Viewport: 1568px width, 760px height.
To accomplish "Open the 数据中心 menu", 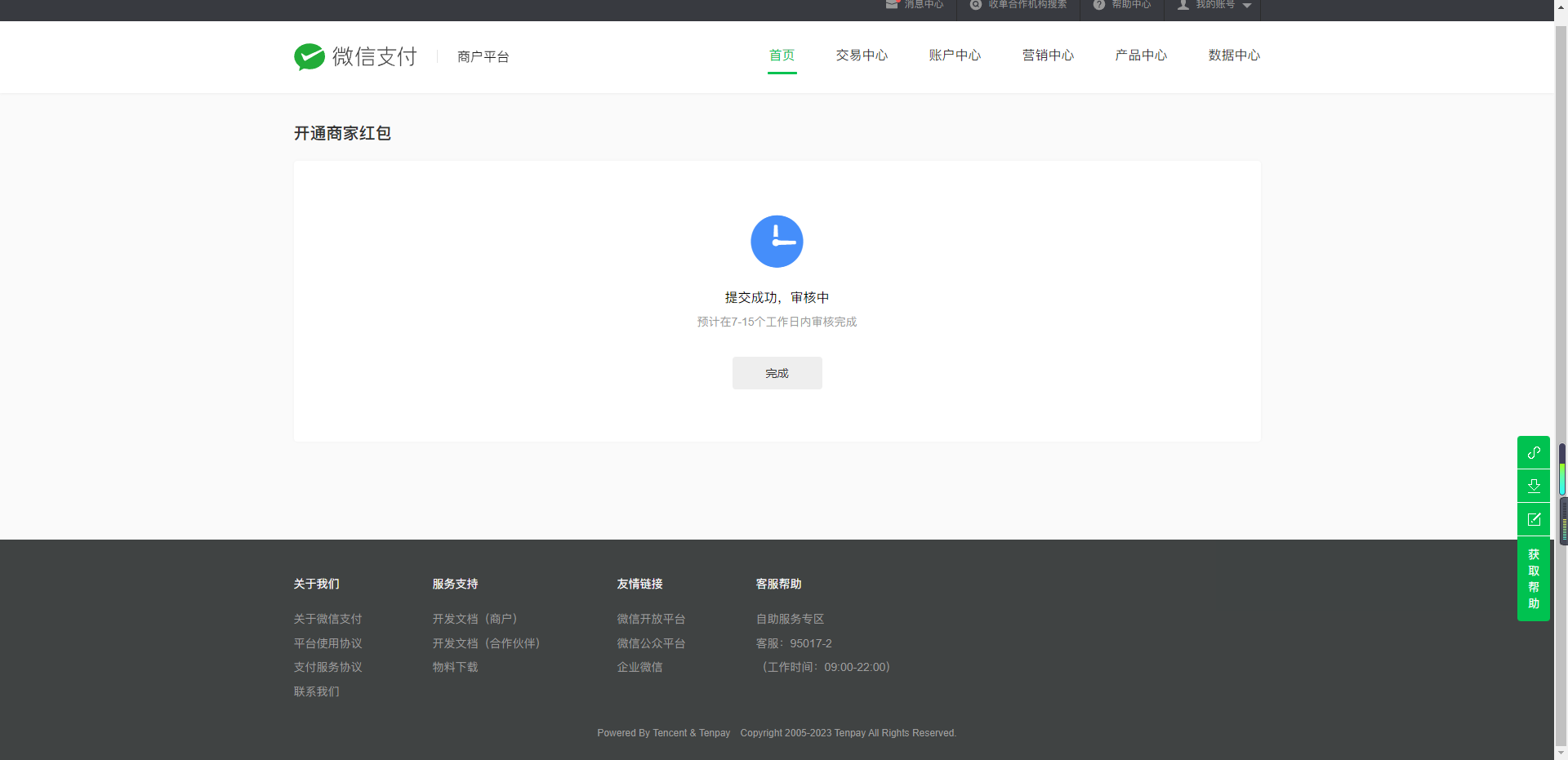I will pos(1234,56).
